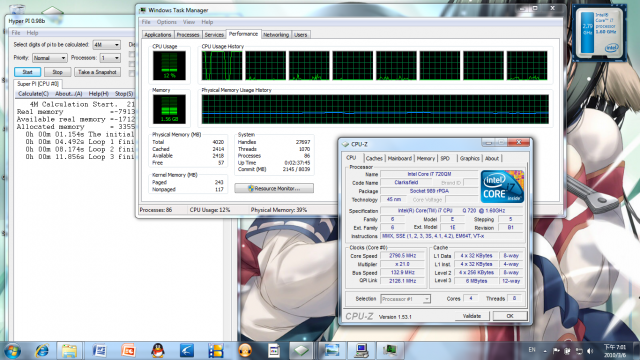Open the Processors count dropdown
640x360 pixels.
coord(110,58)
